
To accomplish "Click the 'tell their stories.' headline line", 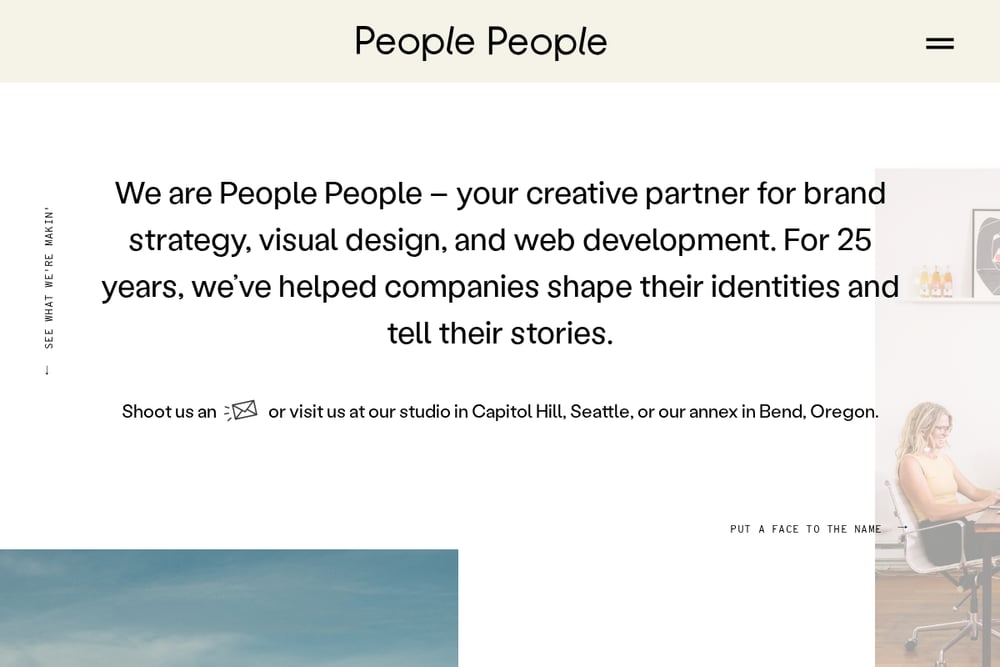I will 500,334.
